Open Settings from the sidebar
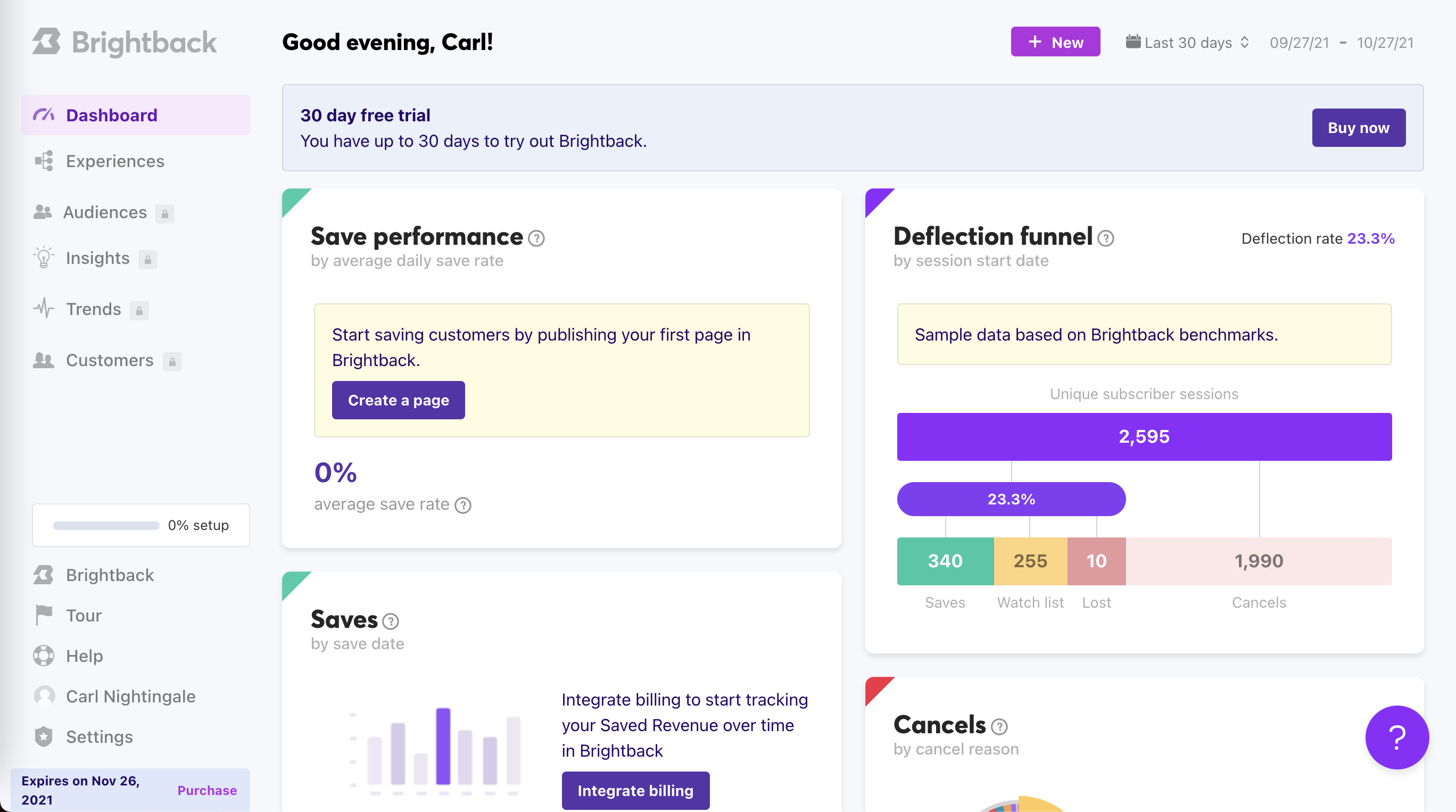This screenshot has height=812, width=1456. tap(100, 737)
